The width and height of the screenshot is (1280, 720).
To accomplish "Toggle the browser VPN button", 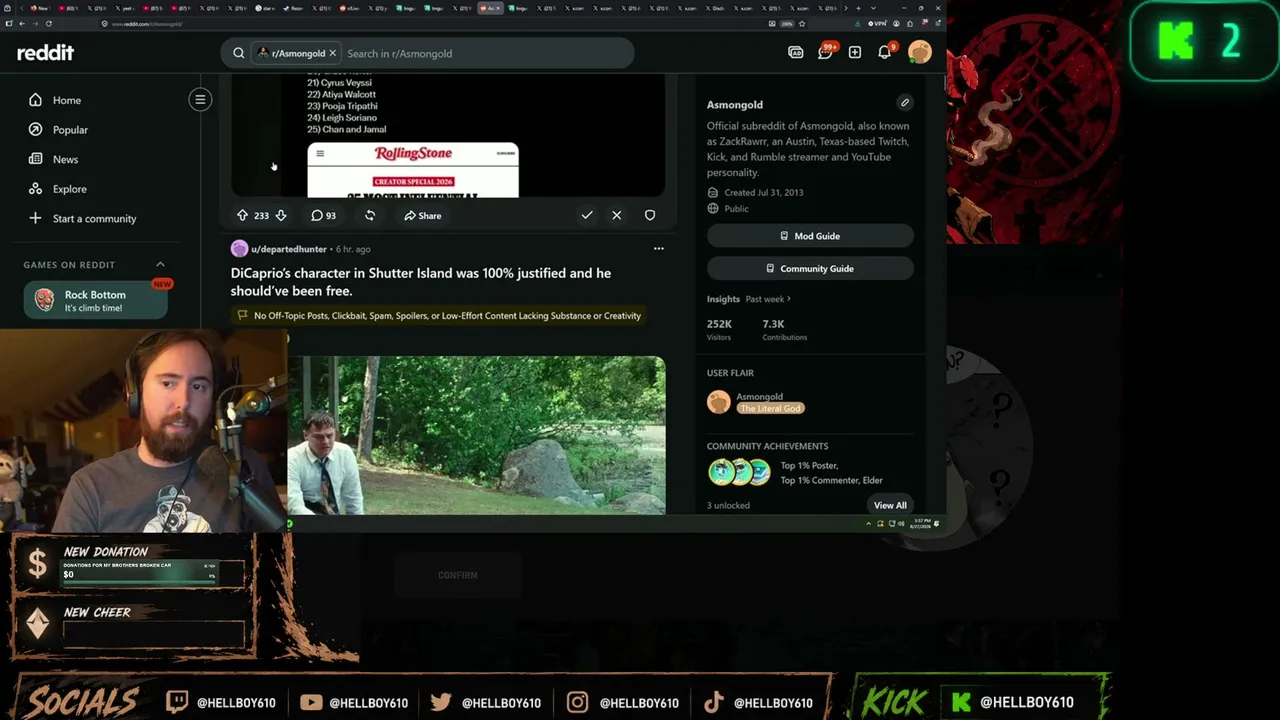I will point(876,23).
